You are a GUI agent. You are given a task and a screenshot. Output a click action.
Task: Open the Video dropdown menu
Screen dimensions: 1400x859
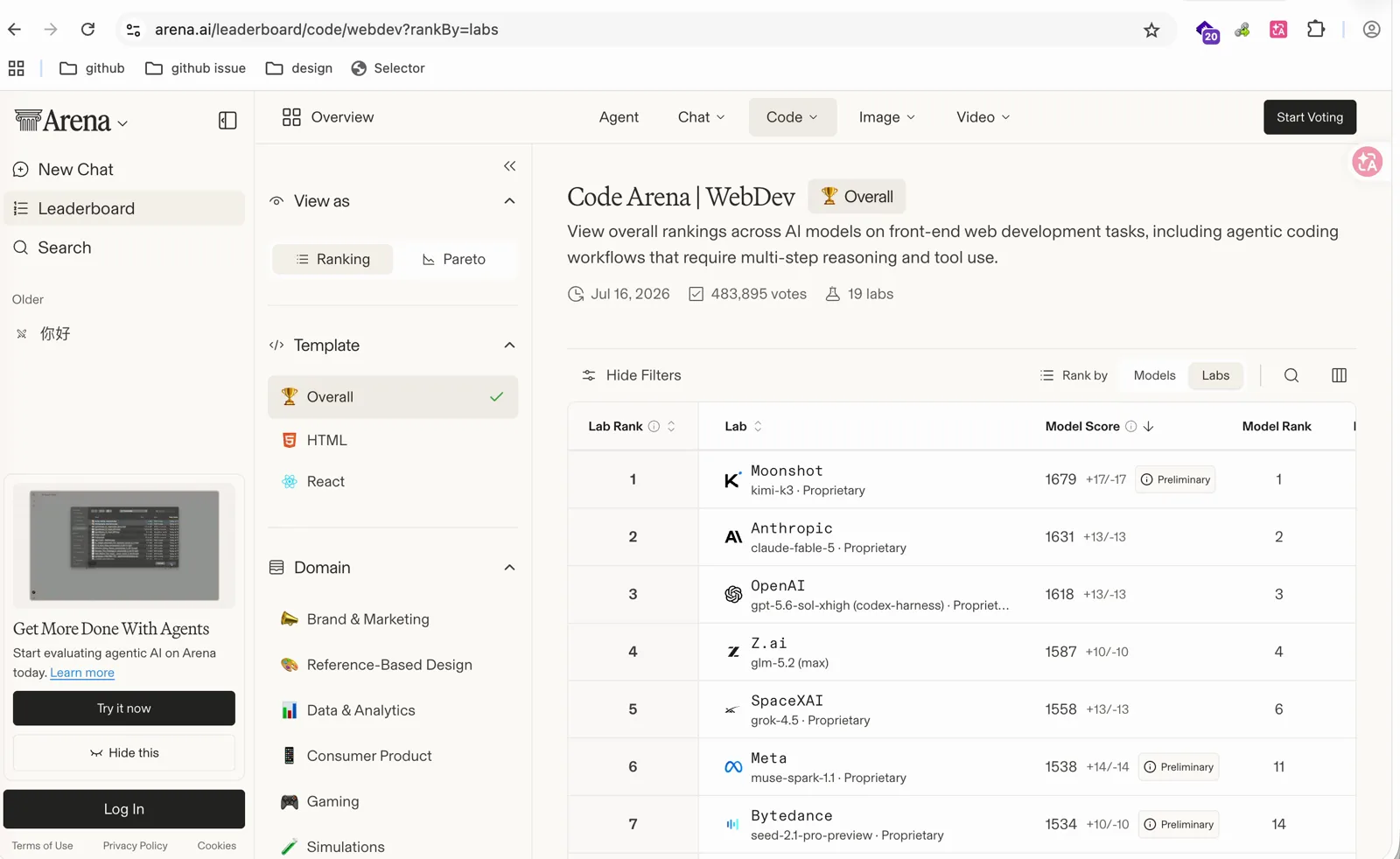983,117
